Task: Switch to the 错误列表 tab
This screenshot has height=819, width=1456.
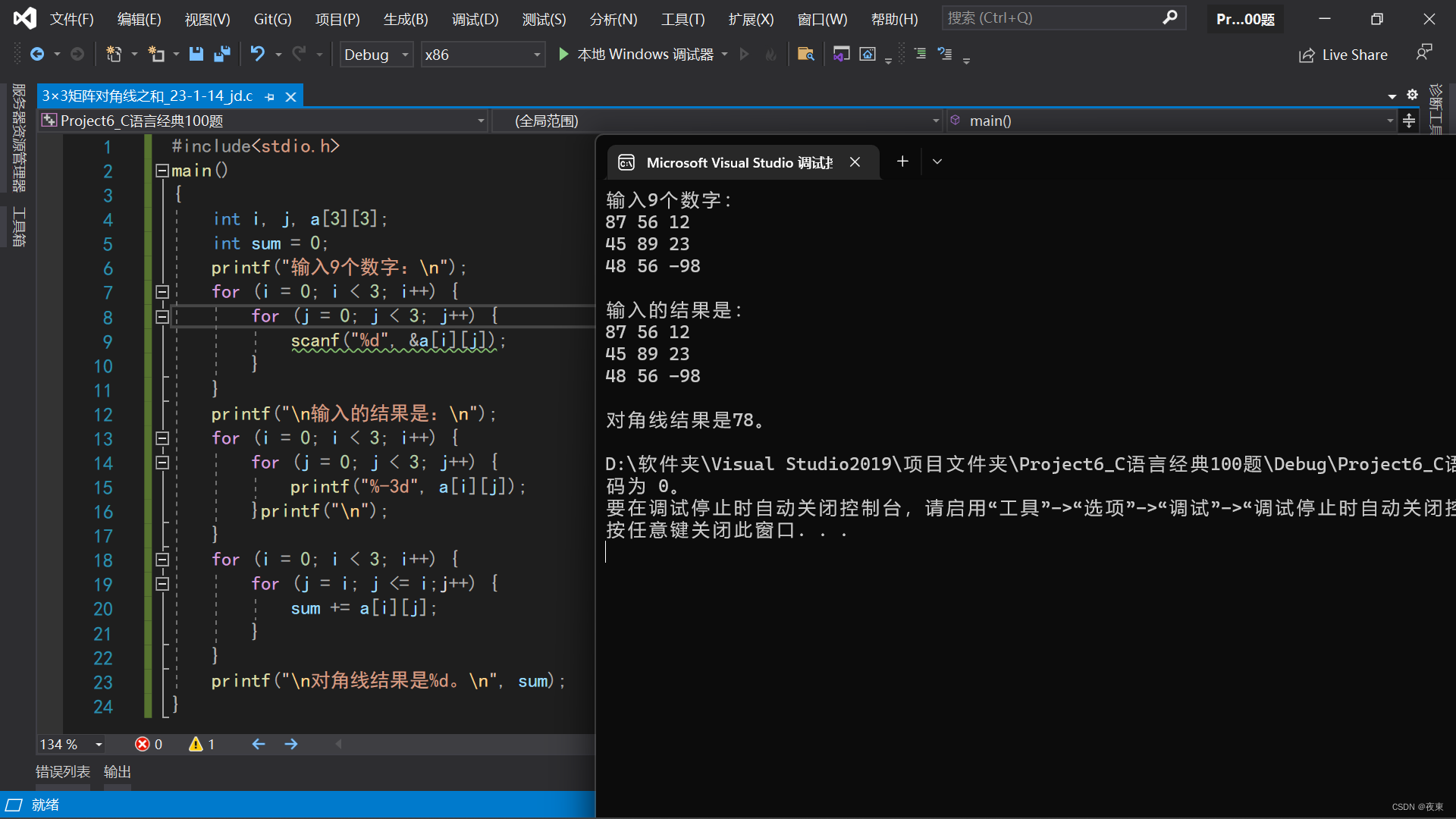Action: pyautogui.click(x=63, y=772)
